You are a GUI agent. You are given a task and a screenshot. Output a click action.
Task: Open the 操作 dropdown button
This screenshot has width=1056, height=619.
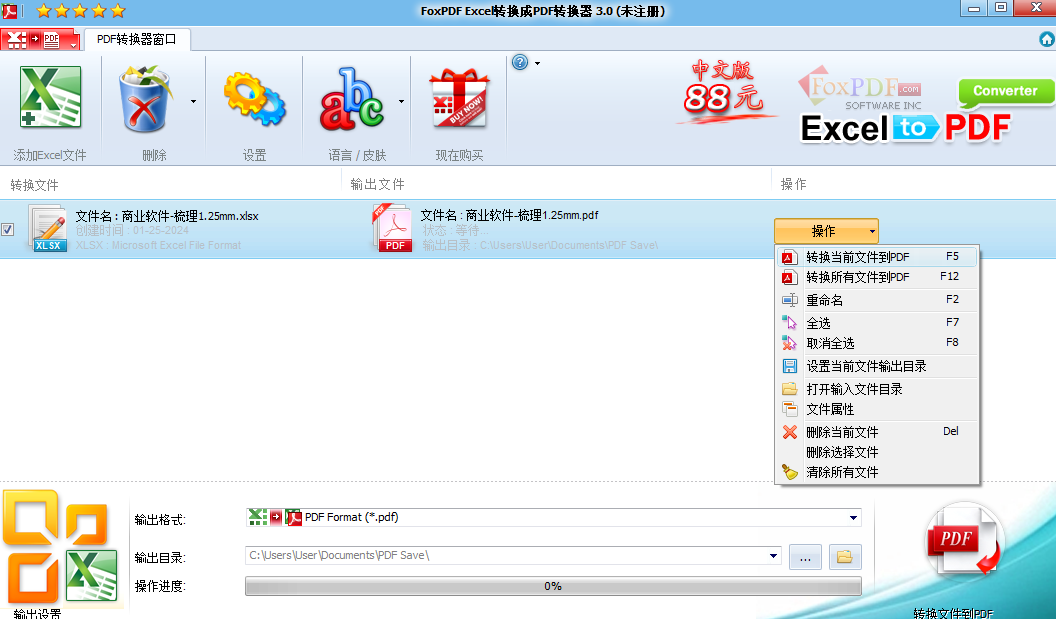click(x=826, y=231)
